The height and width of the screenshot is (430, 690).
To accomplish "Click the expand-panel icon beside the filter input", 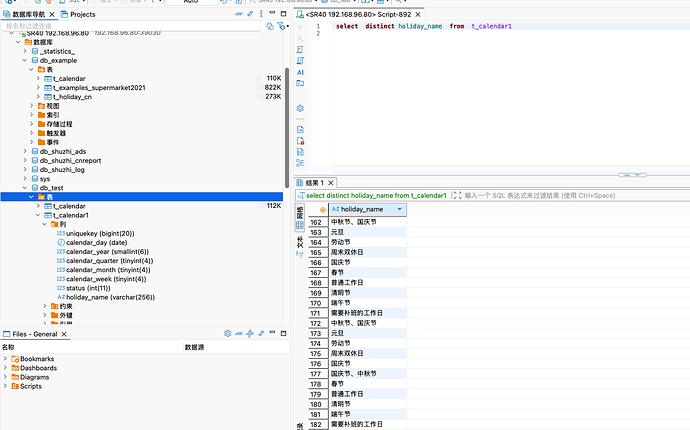I will point(457,195).
